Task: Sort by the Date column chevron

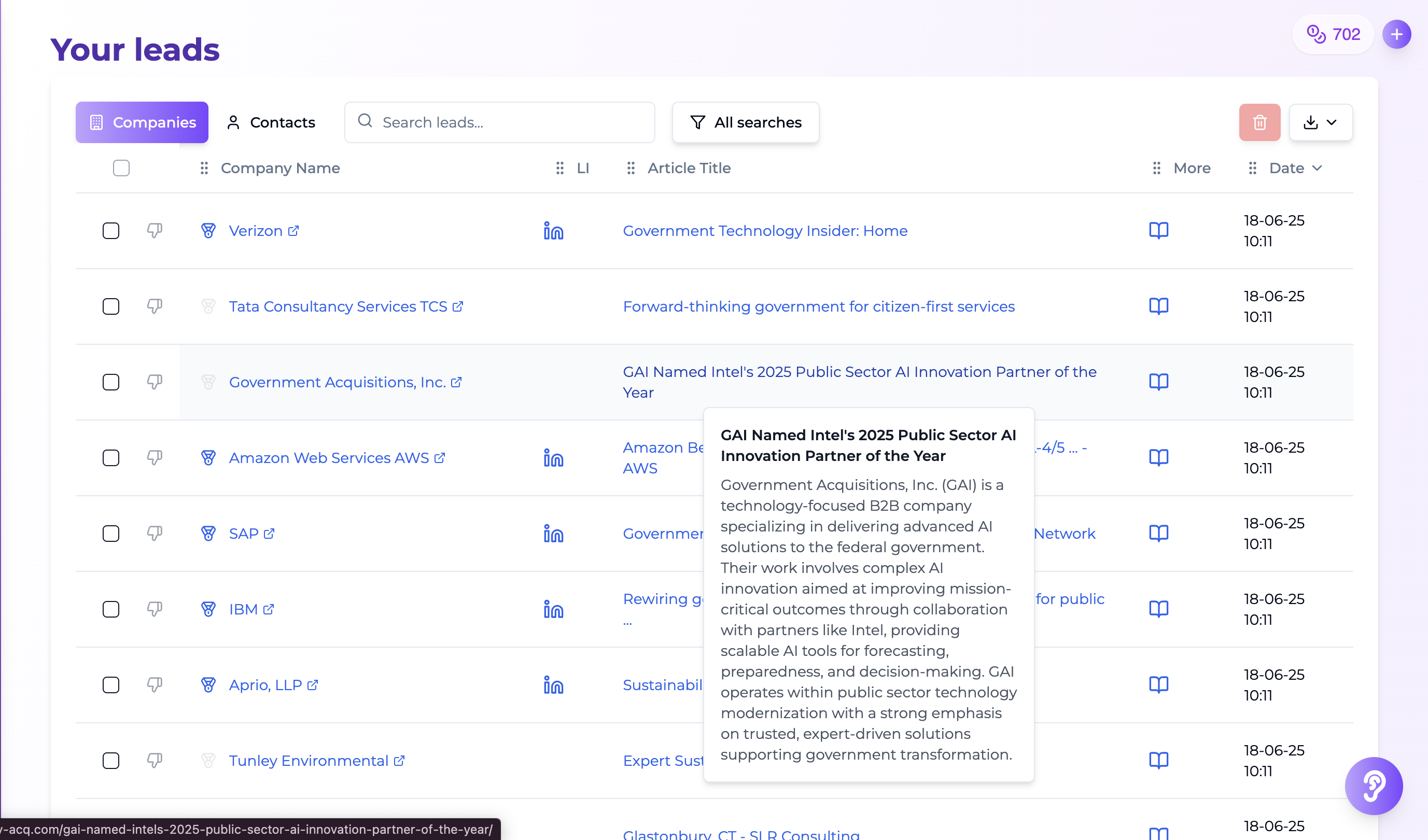Action: coord(1317,169)
